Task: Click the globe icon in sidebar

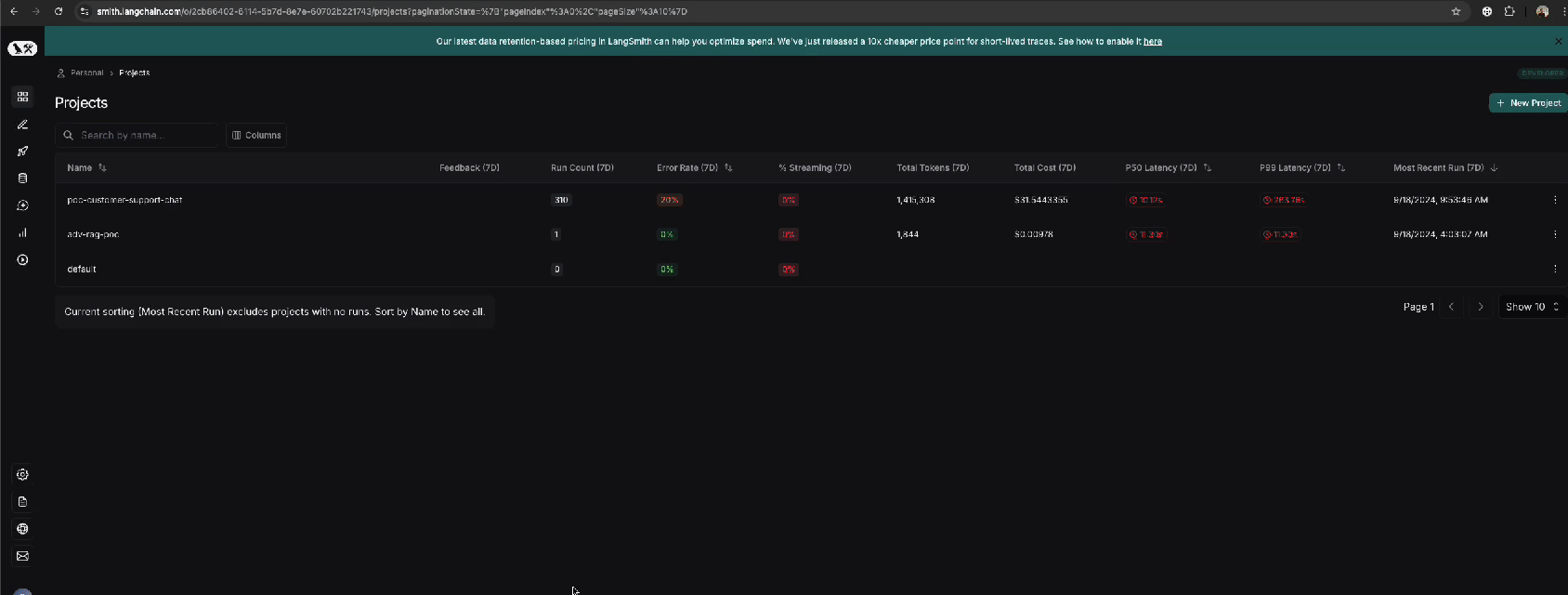Action: [x=22, y=529]
